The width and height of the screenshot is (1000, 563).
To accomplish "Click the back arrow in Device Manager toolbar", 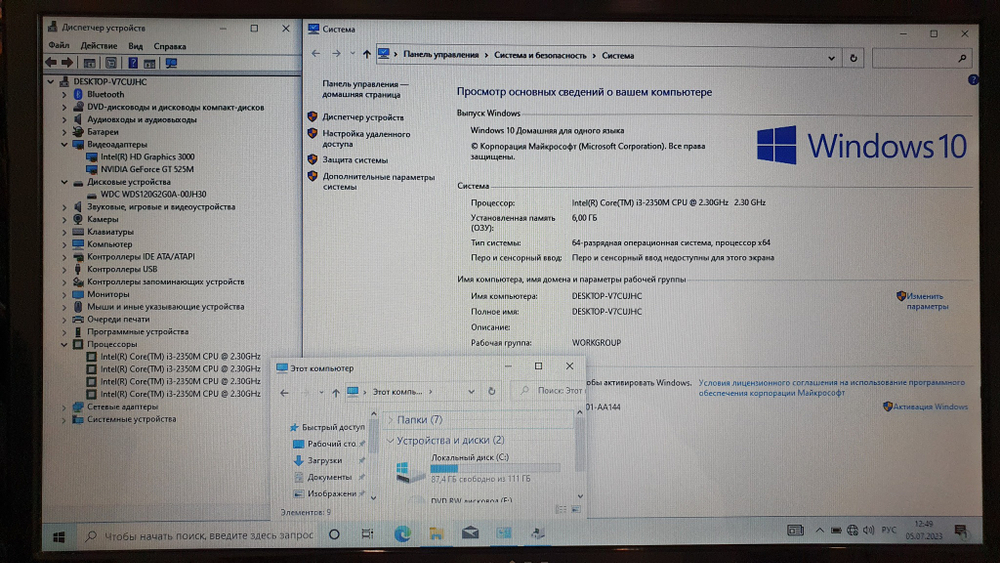I will [51, 62].
